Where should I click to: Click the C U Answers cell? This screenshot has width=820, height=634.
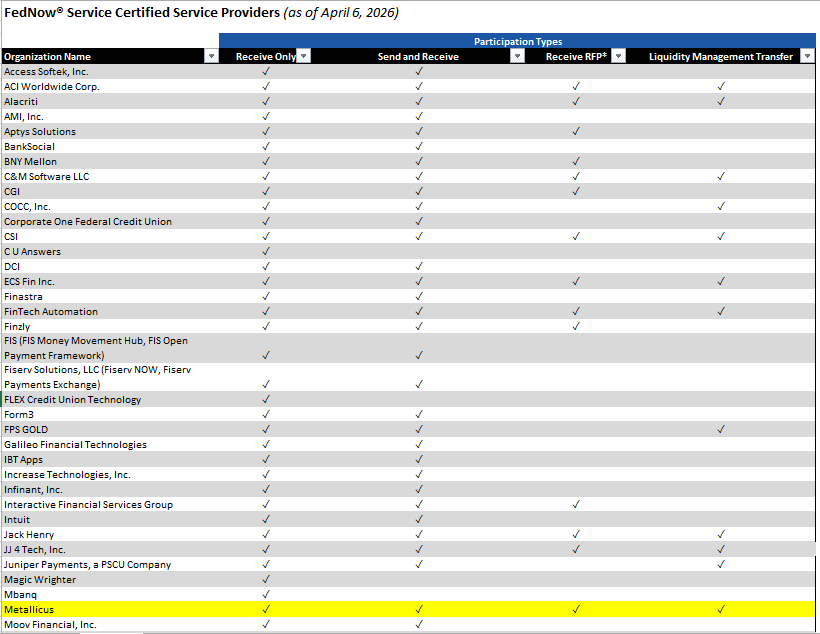[x=110, y=252]
